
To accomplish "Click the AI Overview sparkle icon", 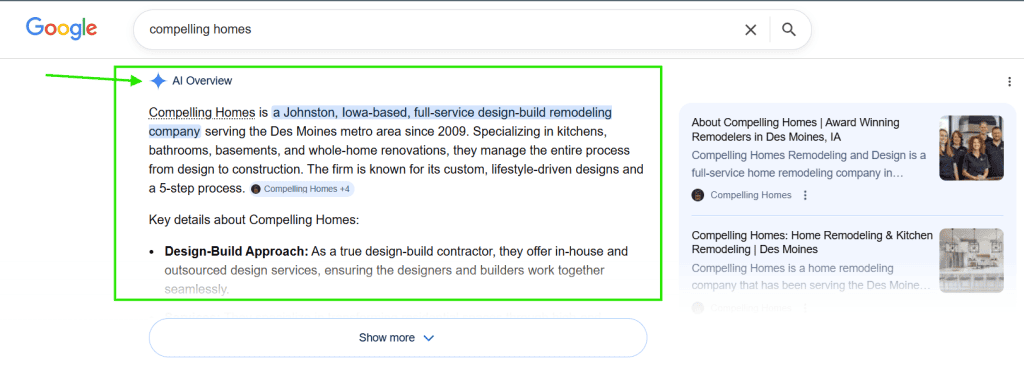I will (x=158, y=81).
